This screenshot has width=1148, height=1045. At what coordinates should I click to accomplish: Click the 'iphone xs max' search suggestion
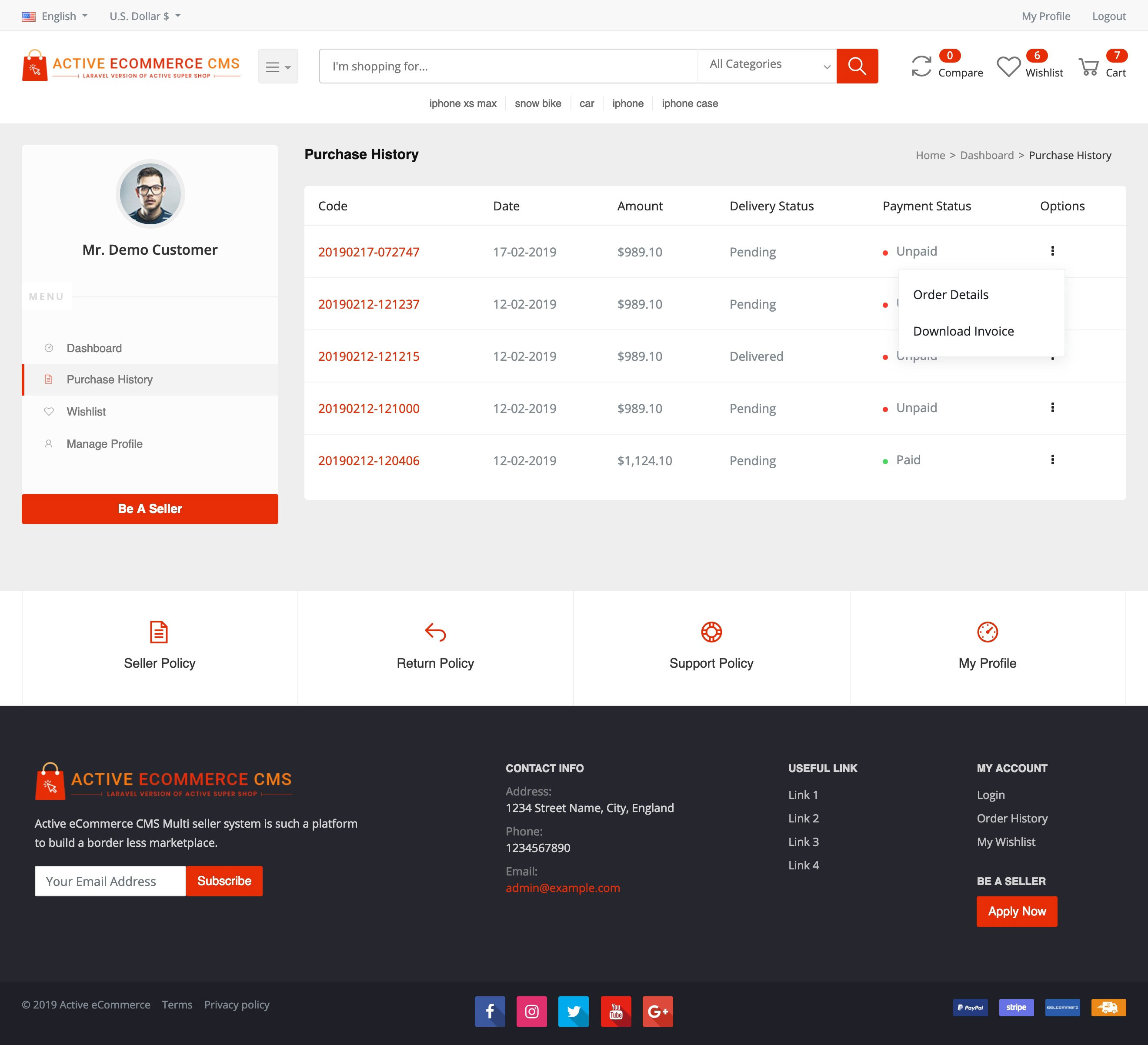point(463,103)
